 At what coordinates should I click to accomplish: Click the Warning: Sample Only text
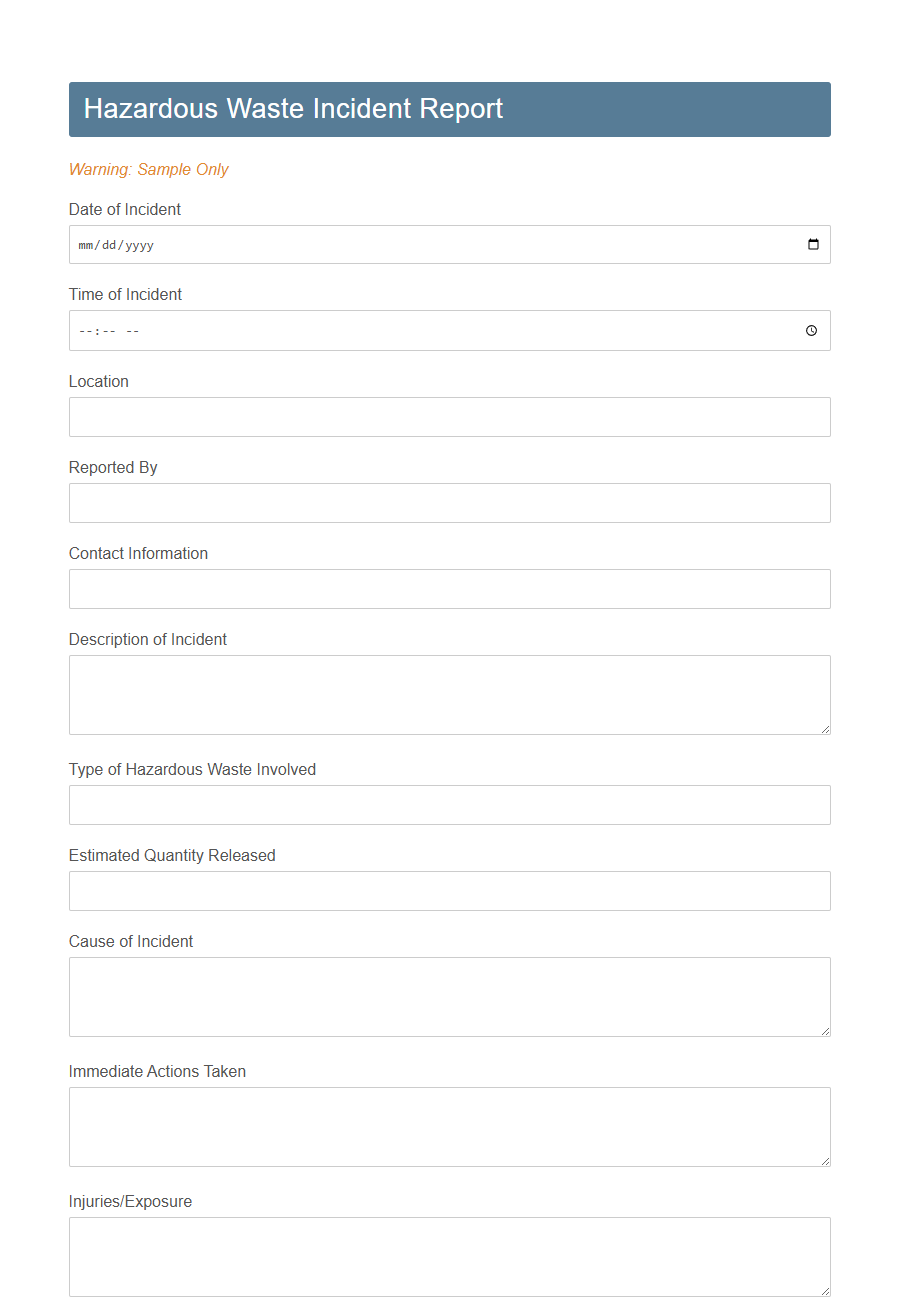148,170
